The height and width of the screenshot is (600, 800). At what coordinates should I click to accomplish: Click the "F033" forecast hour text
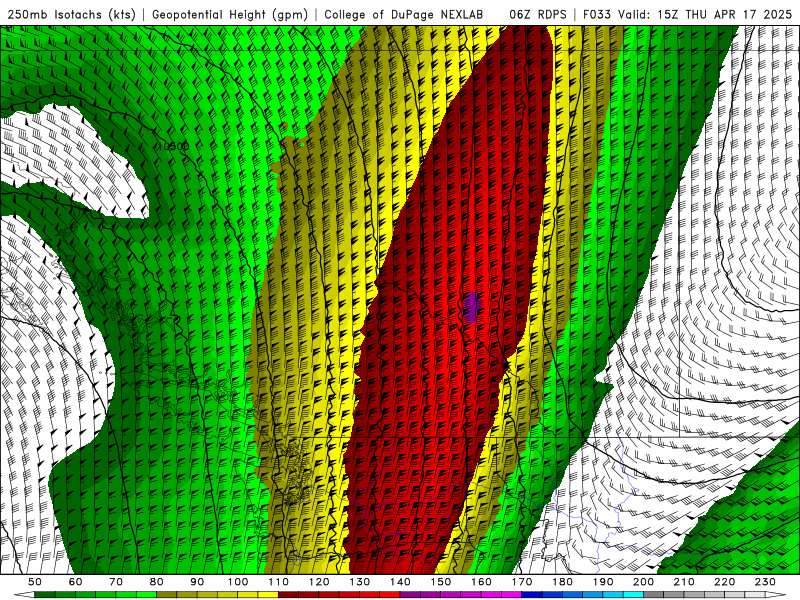point(597,14)
